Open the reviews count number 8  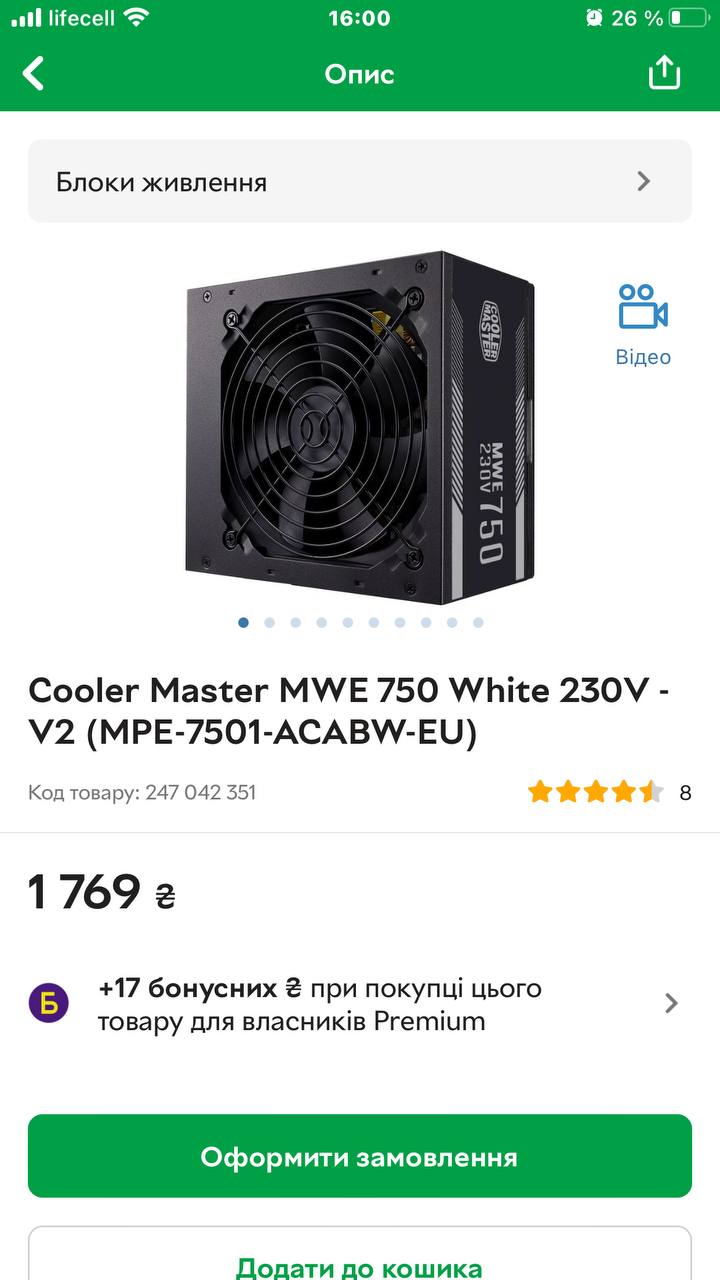[x=685, y=793]
